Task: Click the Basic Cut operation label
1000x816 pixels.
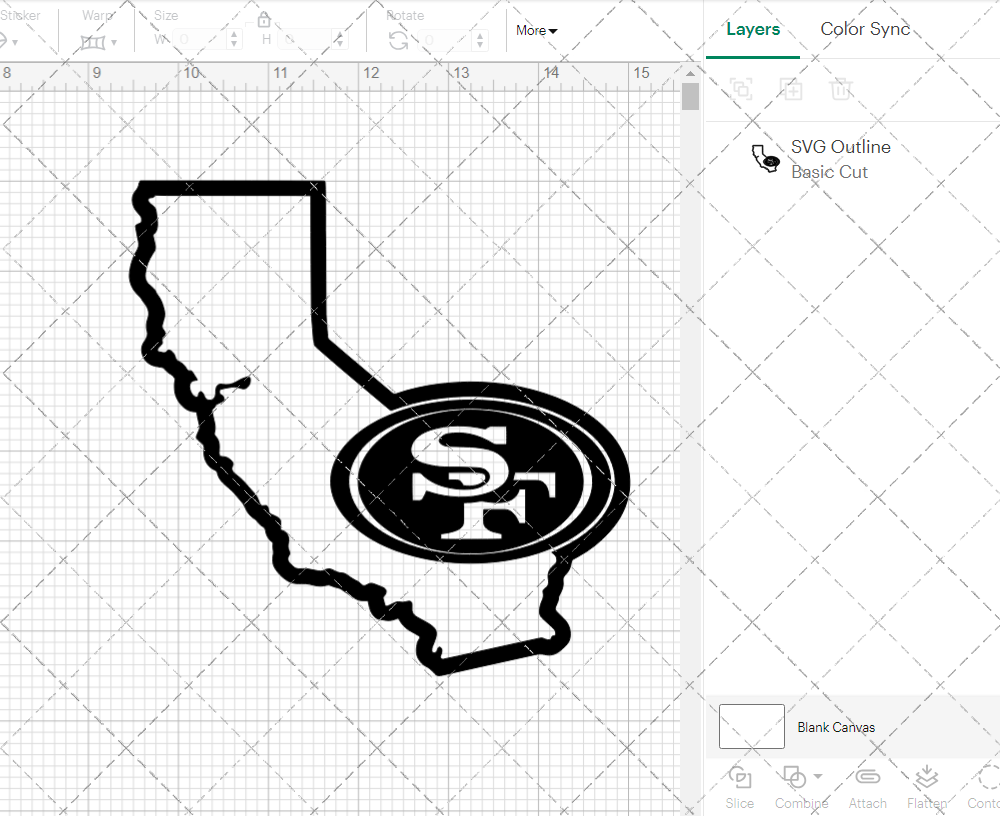Action: (x=829, y=172)
